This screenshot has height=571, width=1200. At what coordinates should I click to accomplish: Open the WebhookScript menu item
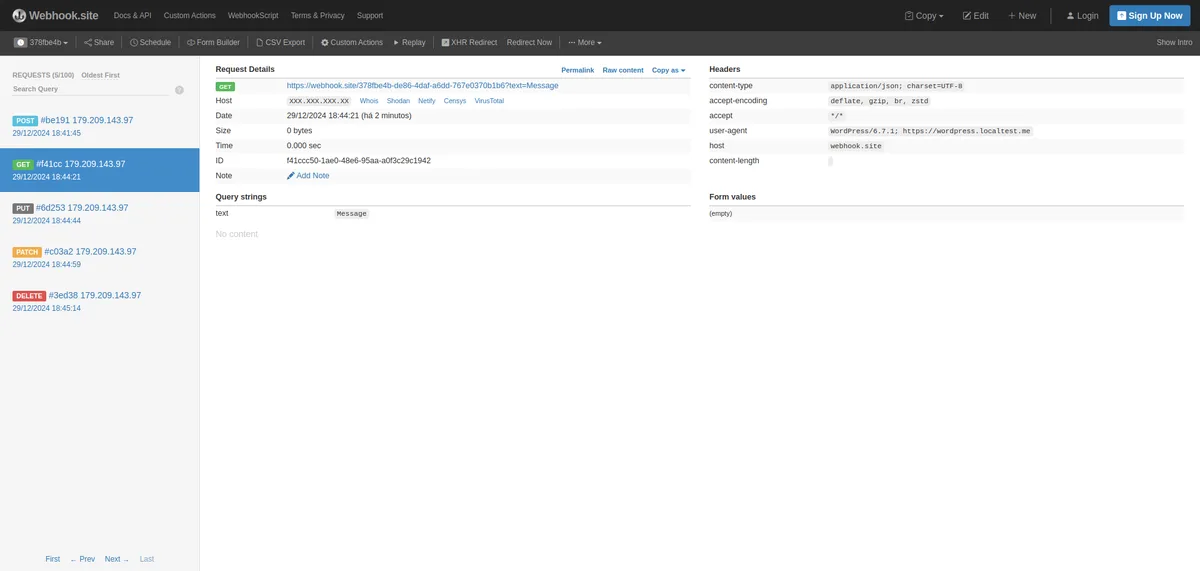(253, 16)
